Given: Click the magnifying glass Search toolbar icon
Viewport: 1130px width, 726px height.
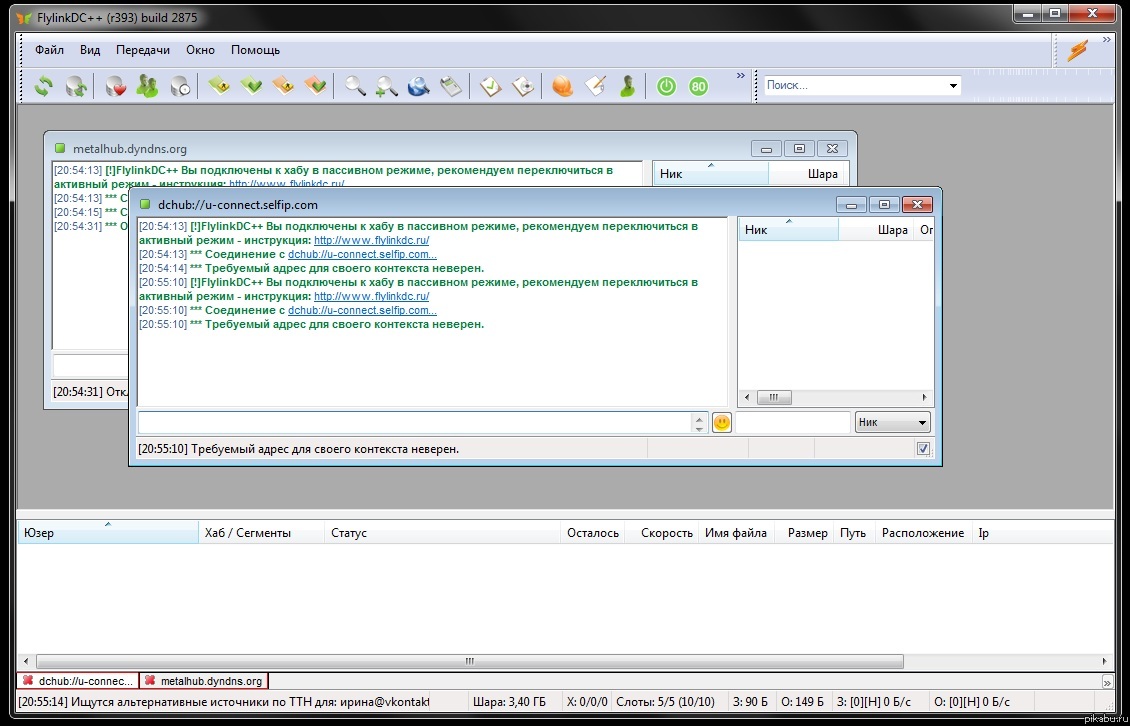Looking at the screenshot, I should [x=355, y=87].
